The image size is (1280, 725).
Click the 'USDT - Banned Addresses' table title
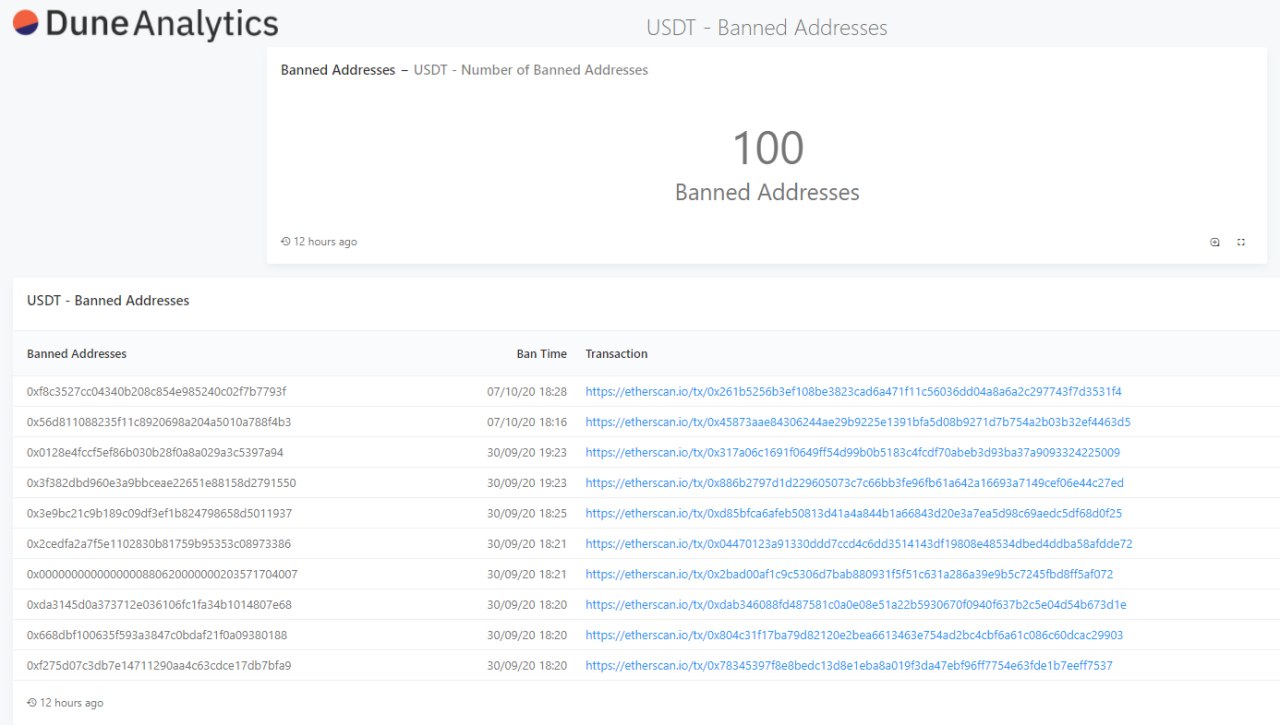click(x=108, y=300)
